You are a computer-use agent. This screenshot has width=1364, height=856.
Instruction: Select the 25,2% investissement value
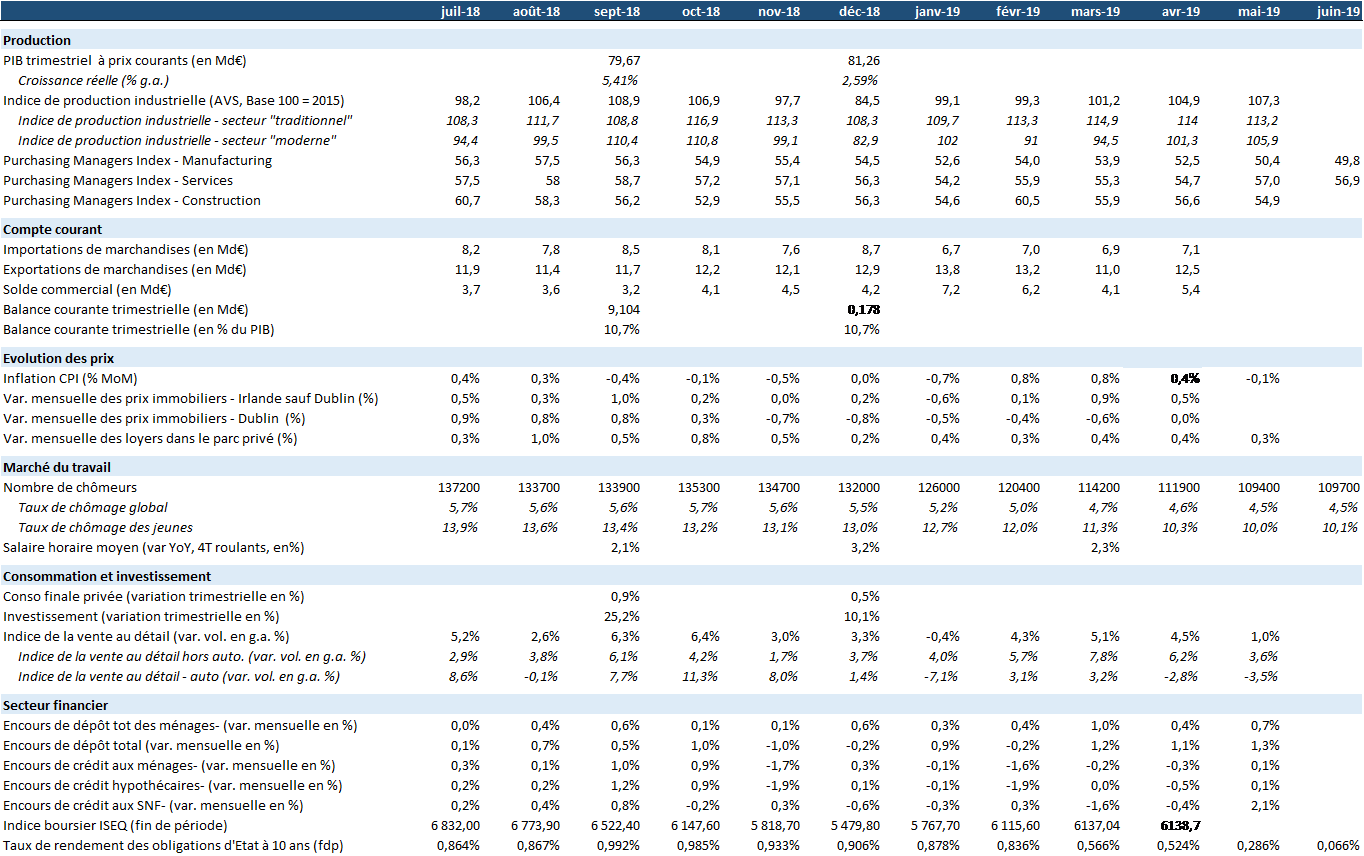621,616
